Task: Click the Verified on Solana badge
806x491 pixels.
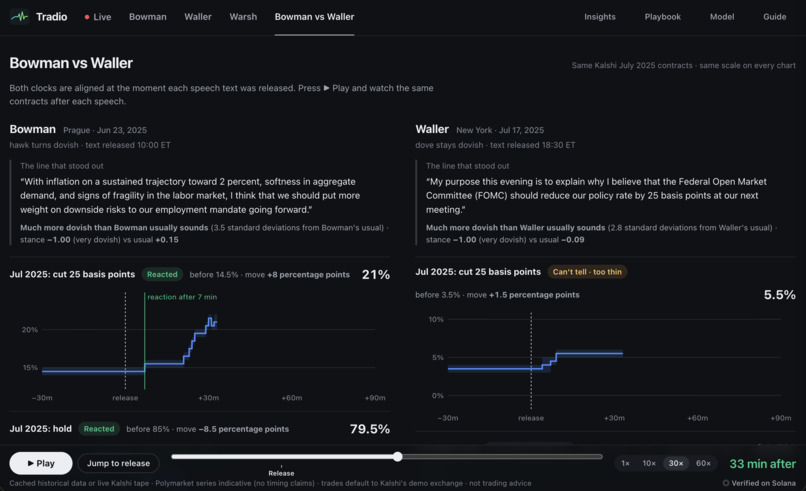Action: pos(759,483)
